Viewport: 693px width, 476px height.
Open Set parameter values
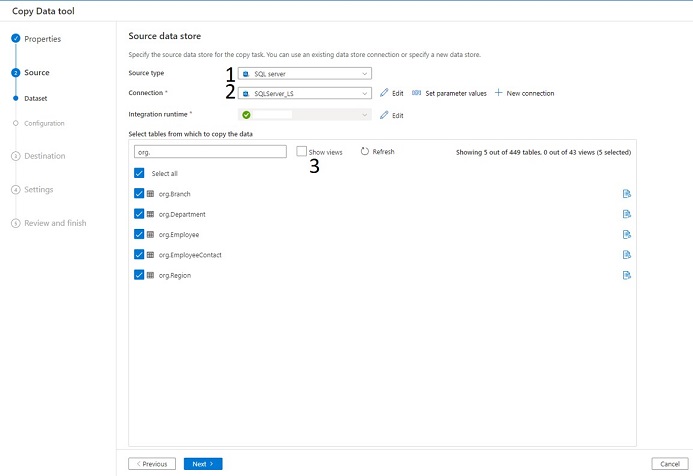(449, 93)
